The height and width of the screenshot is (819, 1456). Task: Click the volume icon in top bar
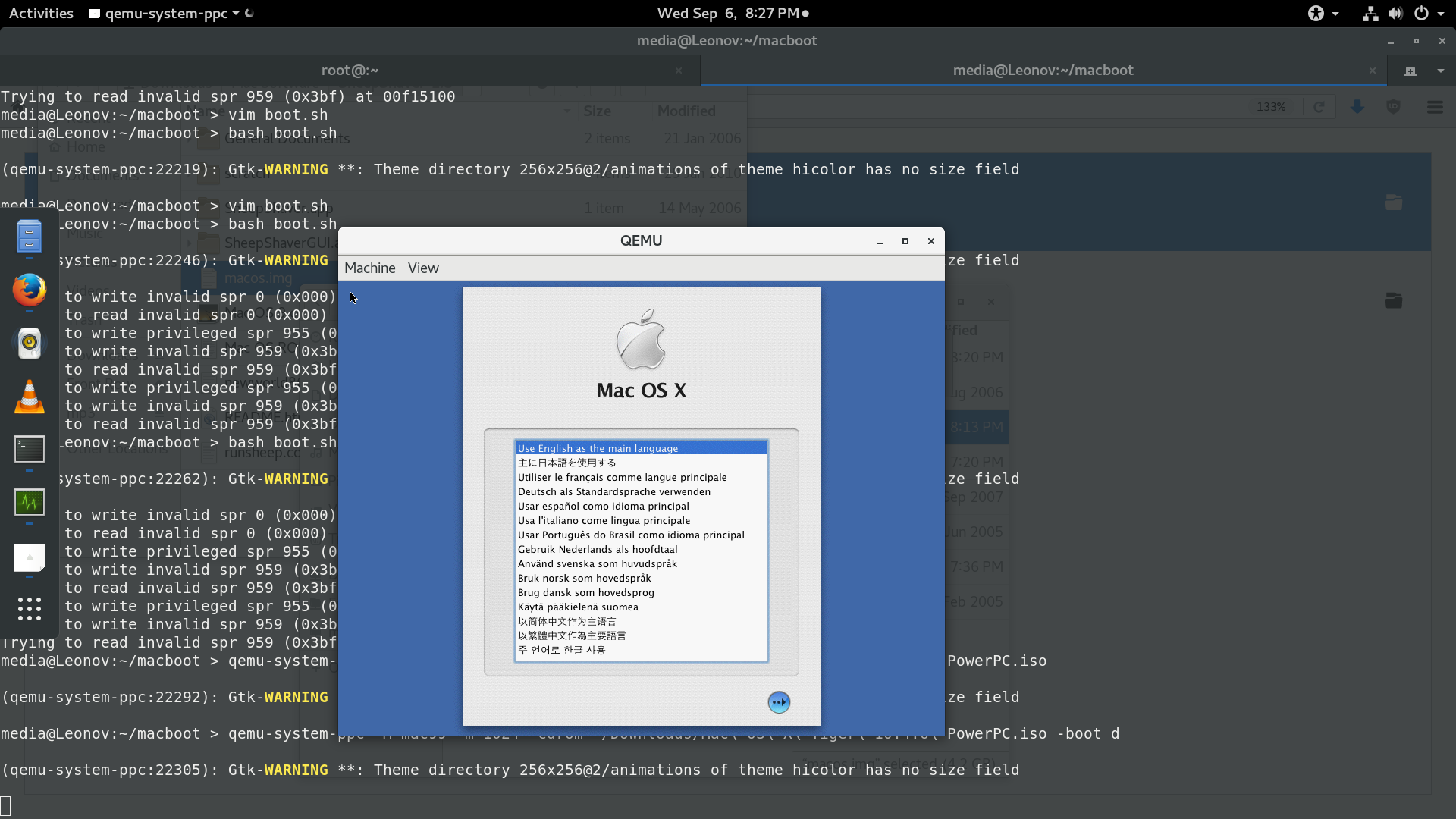[1395, 13]
